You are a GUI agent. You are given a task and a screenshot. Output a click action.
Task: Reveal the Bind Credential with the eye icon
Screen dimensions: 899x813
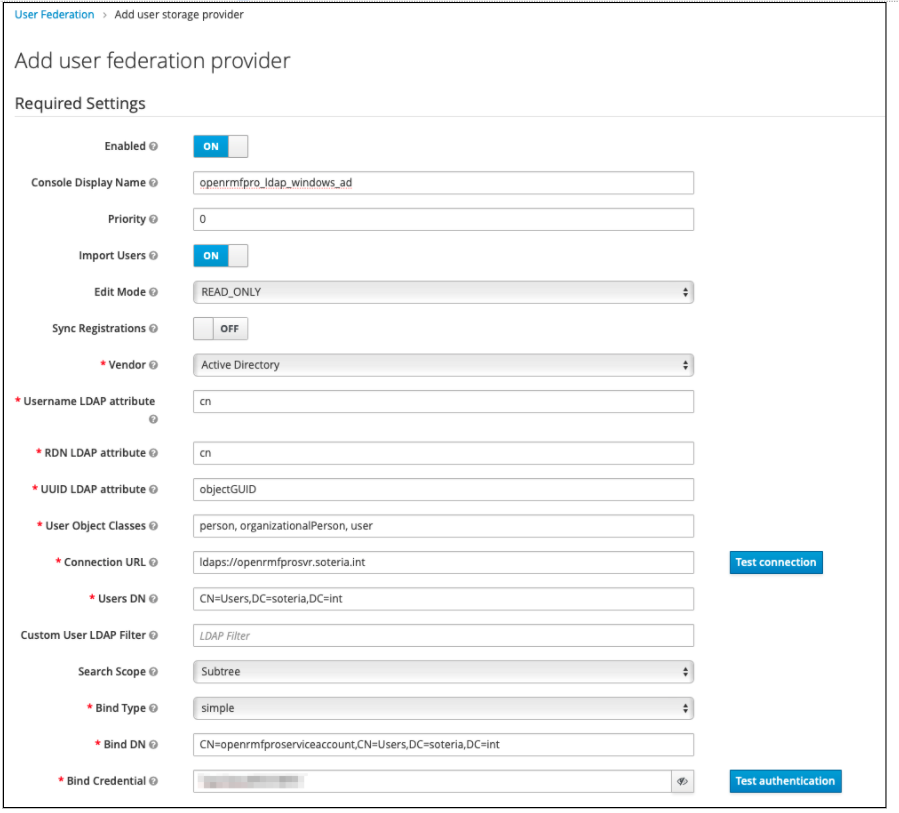pyautogui.click(x=681, y=781)
